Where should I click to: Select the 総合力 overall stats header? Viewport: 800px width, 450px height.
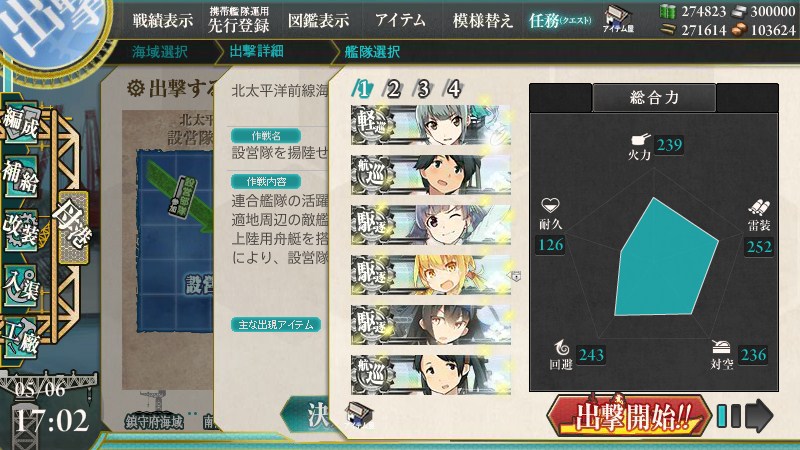[654, 97]
